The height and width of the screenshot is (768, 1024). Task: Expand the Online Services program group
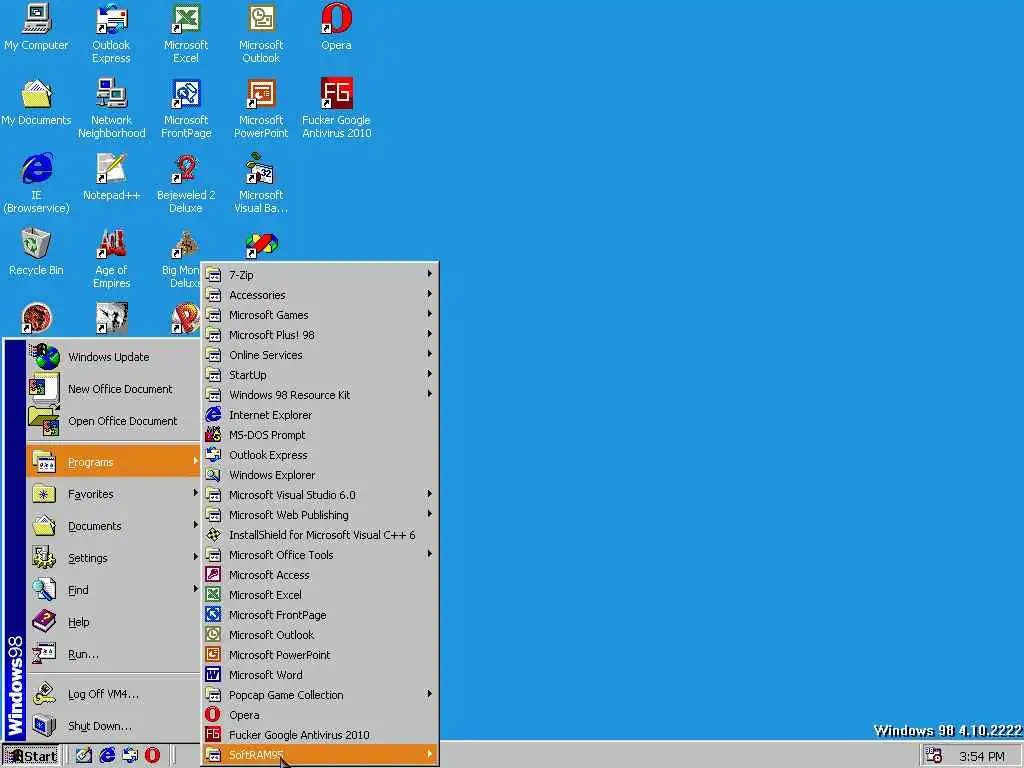(320, 355)
